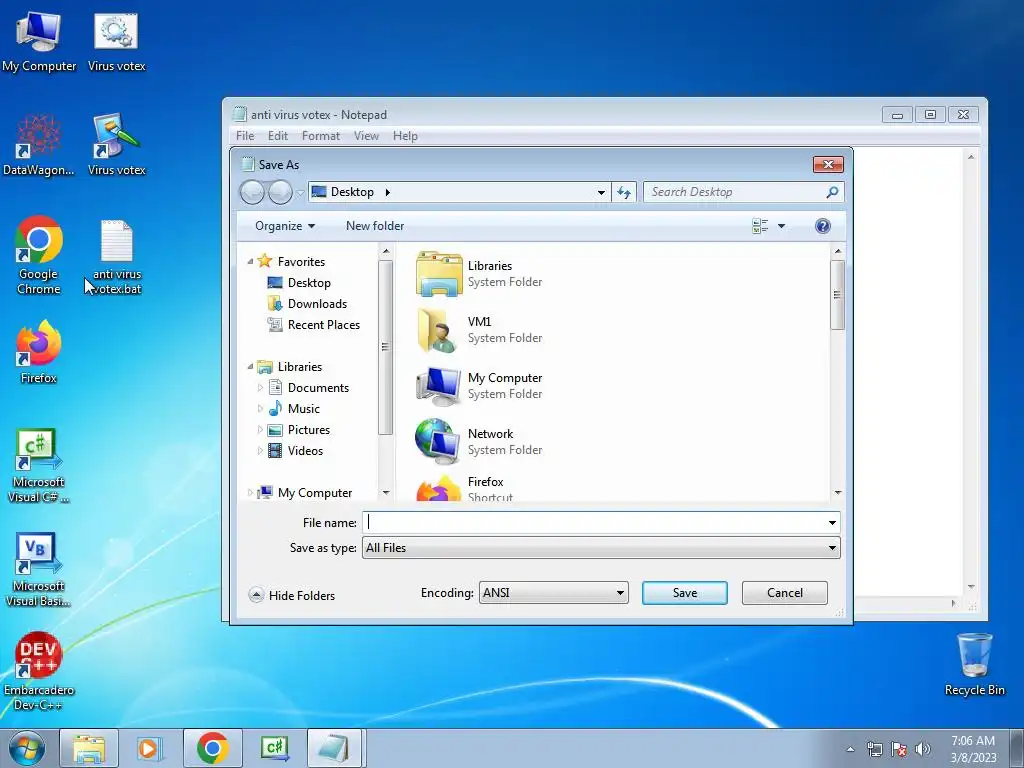Switch to Notepad taskbar button
The height and width of the screenshot is (768, 1024).
(334, 748)
